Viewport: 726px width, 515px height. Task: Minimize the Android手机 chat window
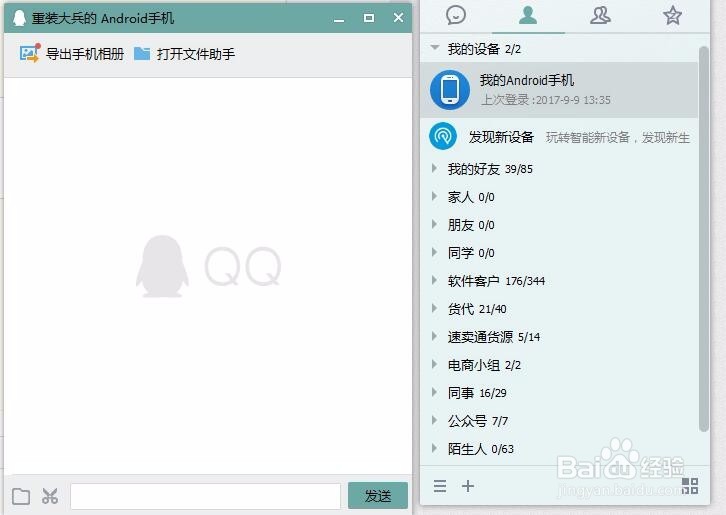pyautogui.click(x=339, y=19)
